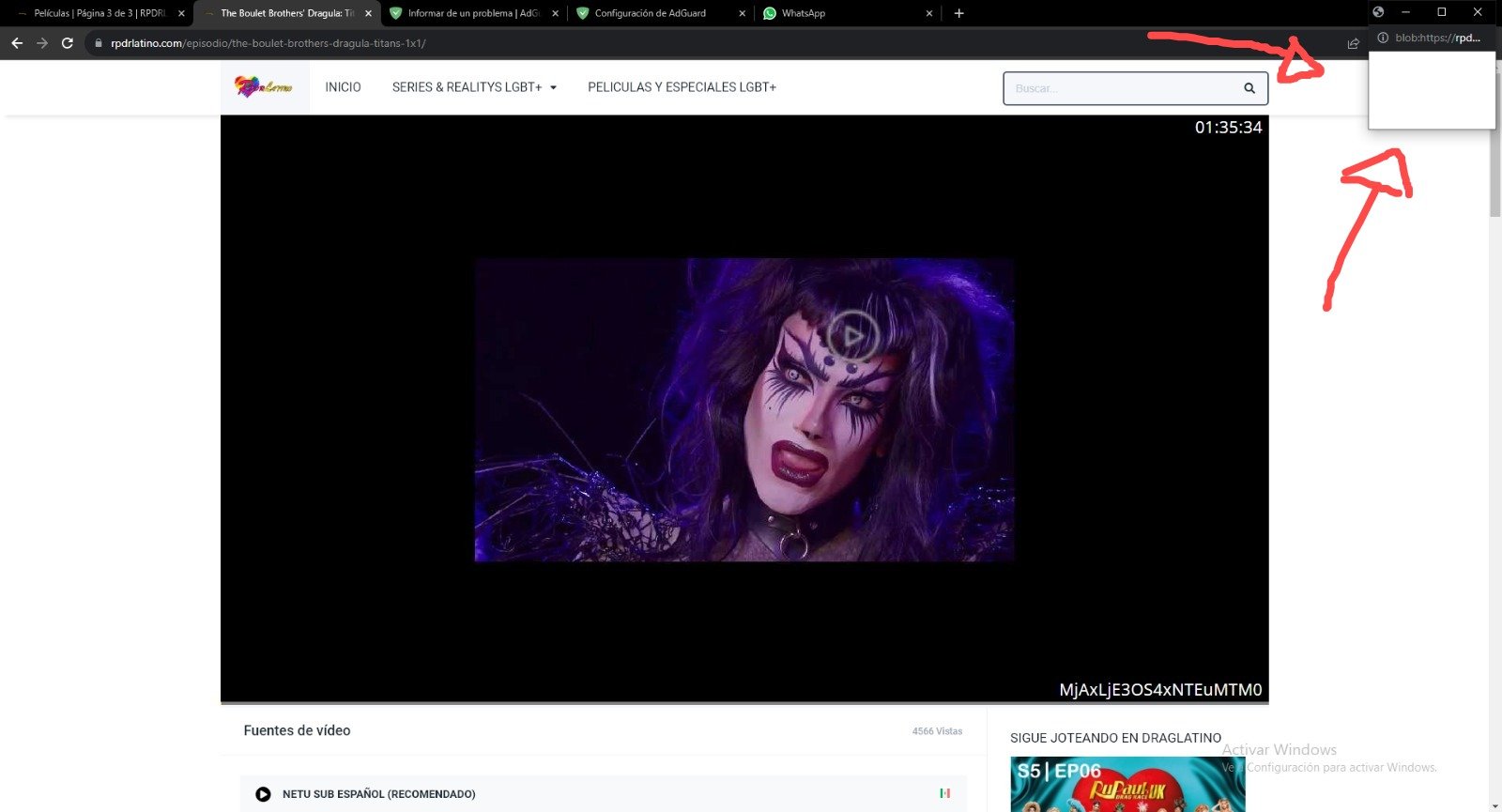Close the Películas Página 3 tab

(181, 13)
